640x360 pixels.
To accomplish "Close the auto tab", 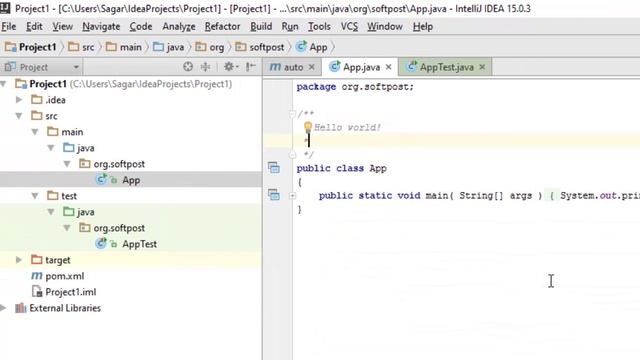I will coord(311,67).
